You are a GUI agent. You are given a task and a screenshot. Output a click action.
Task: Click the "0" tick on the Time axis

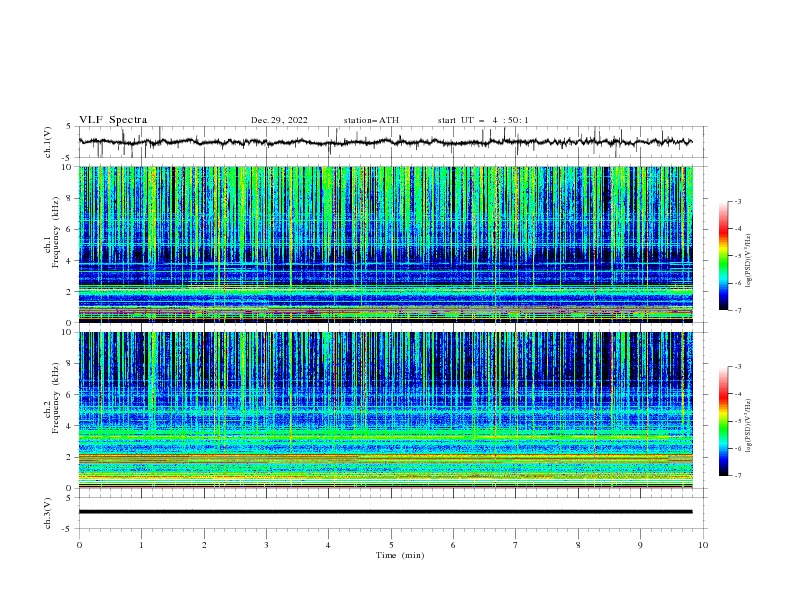(x=79, y=545)
